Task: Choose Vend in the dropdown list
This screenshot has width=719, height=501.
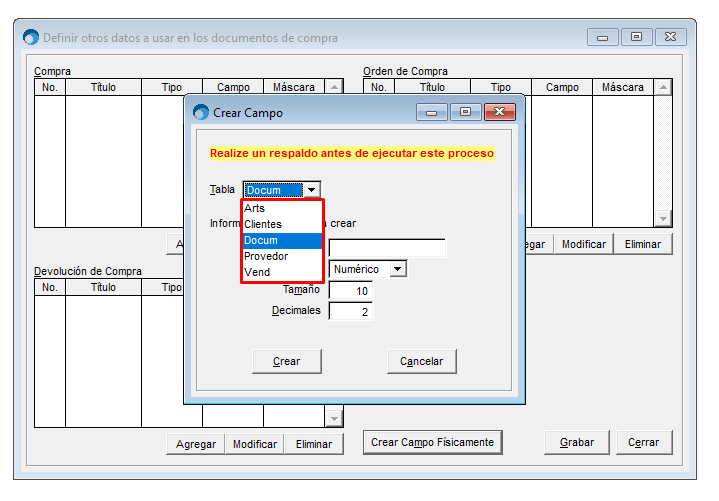Action: (x=282, y=272)
